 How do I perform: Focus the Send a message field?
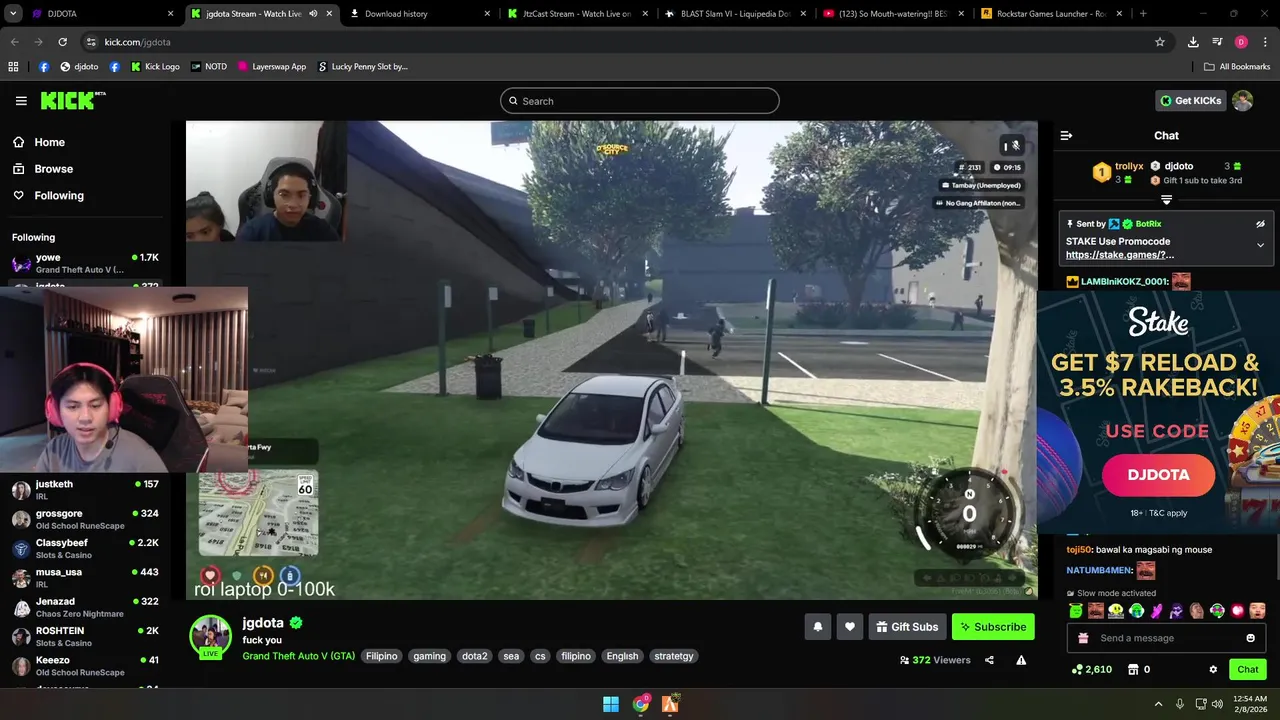point(1166,638)
